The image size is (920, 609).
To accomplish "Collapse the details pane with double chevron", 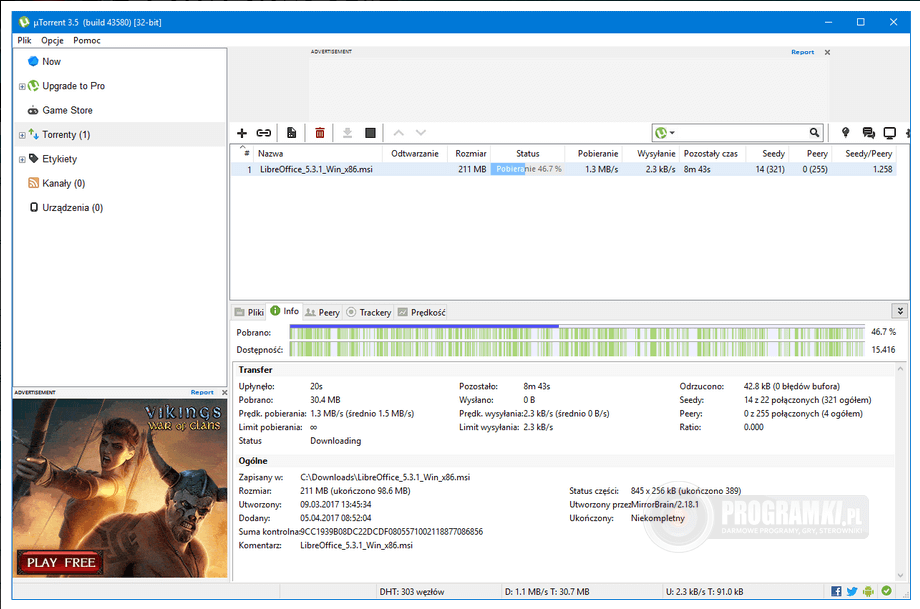I will (x=900, y=311).
